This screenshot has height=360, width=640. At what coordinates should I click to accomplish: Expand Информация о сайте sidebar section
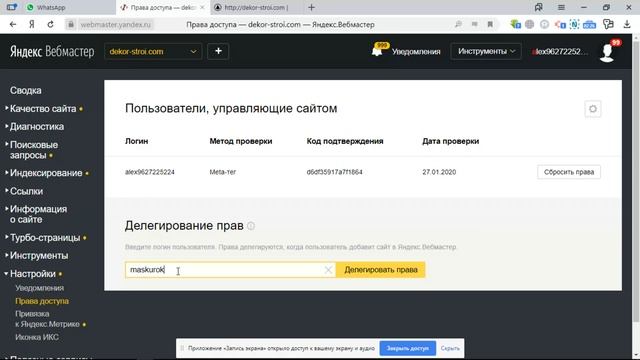pos(38,214)
